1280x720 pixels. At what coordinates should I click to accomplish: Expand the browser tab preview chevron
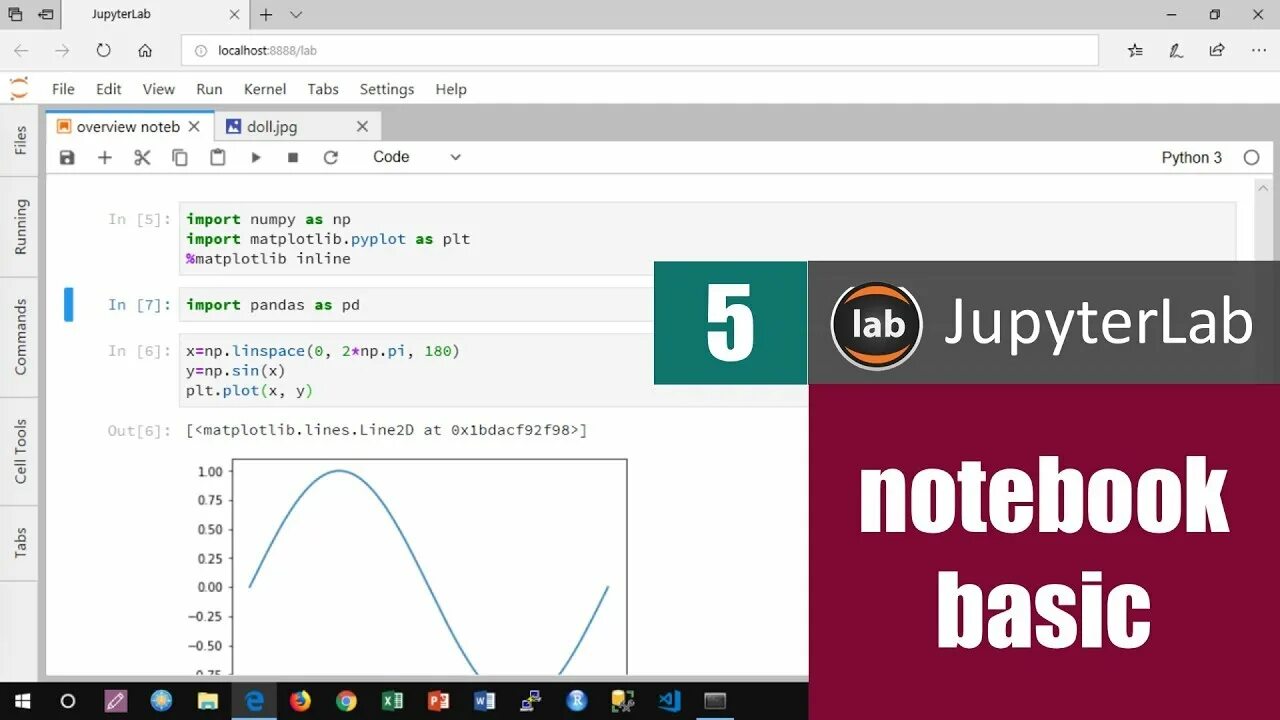[x=296, y=15]
